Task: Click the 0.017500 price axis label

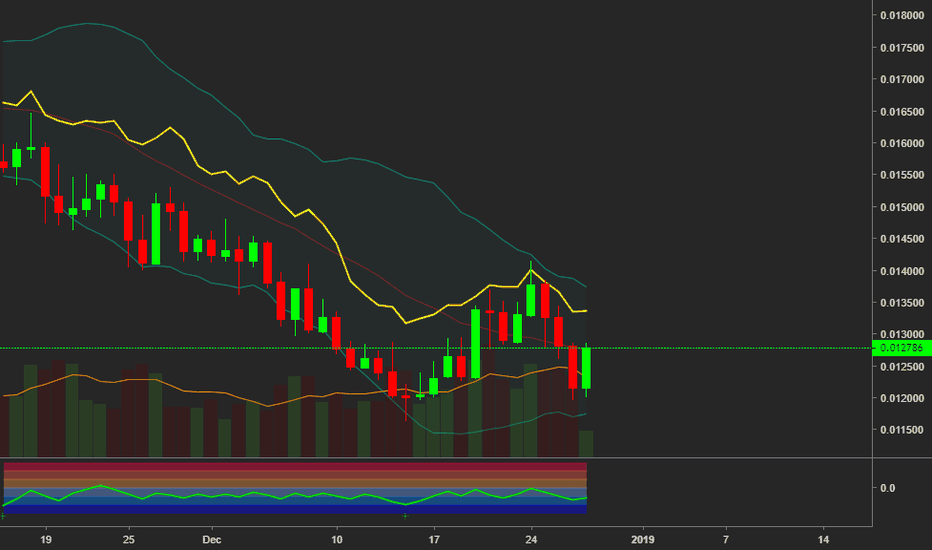Action: coord(902,48)
